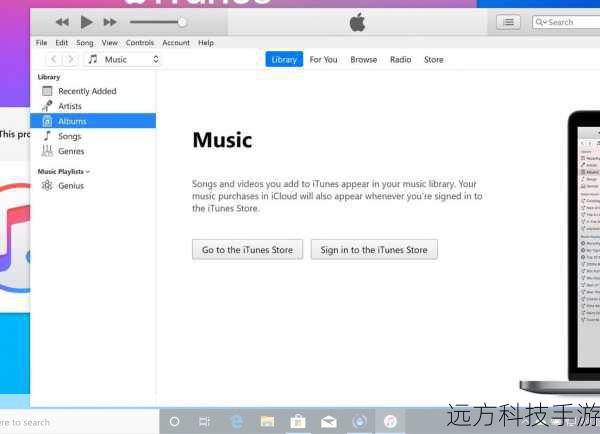Click the Cortana circle in taskbar
The image size is (600, 434).
(174, 422)
